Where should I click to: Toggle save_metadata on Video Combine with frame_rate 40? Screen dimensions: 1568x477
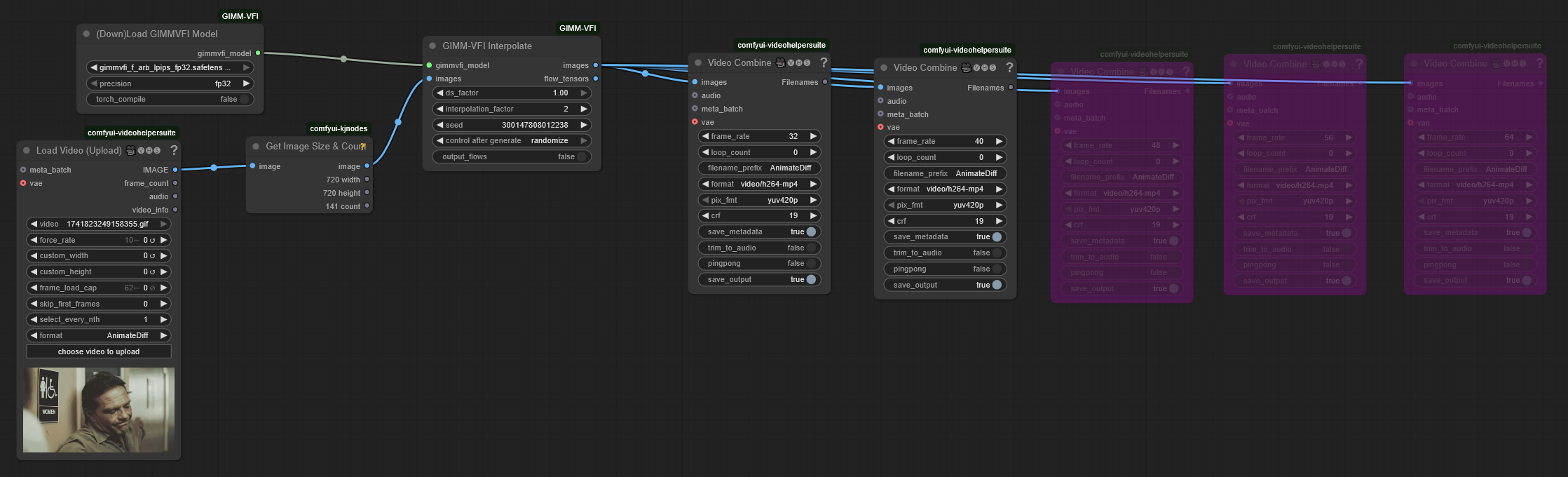click(945, 236)
